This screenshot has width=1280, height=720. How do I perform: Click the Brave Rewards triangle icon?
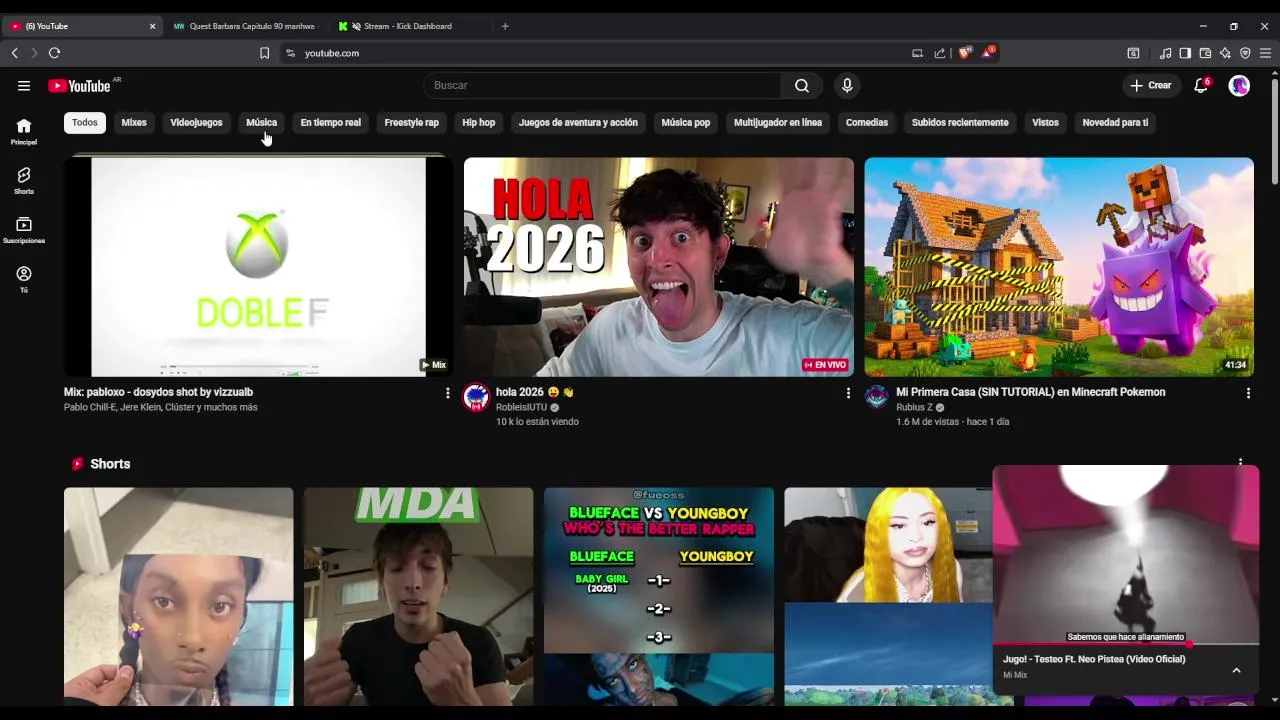coord(987,53)
